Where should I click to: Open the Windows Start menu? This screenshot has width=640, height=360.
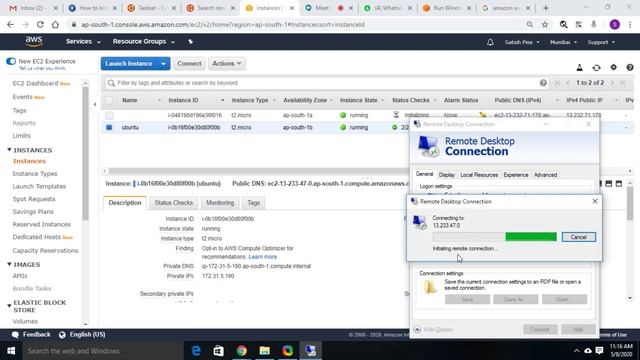pyautogui.click(x=11, y=351)
